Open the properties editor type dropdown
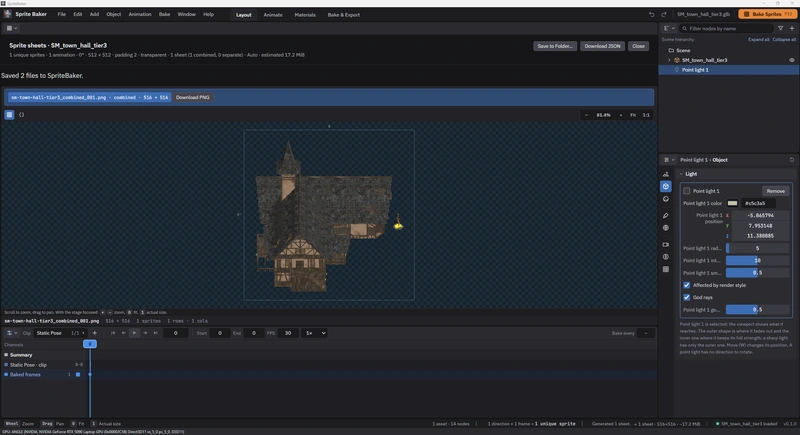This screenshot has height=435, width=800. tap(669, 160)
